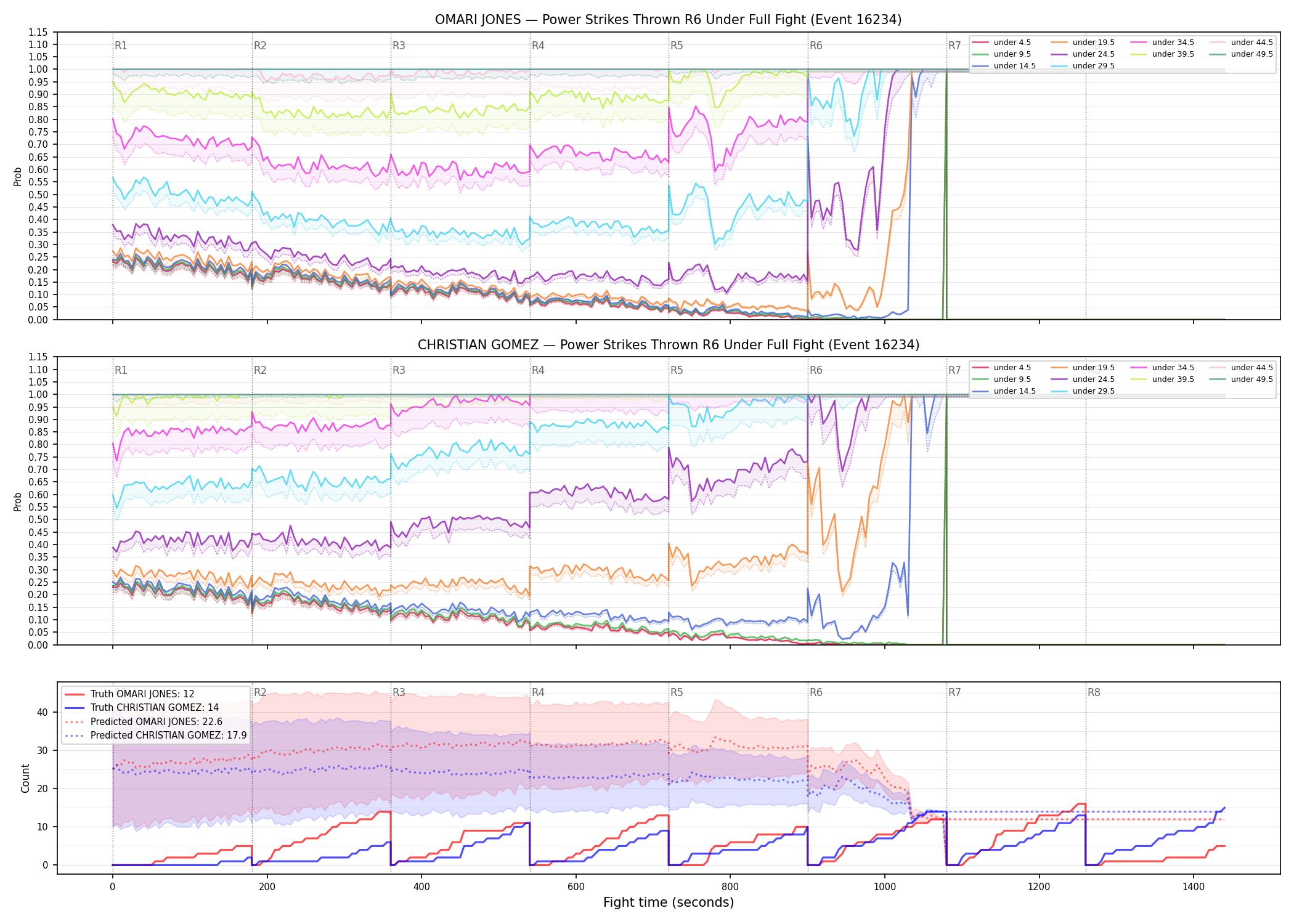1294x924 pixels.
Task: Click the R3 round marker in Gomez chart
Action: click(x=399, y=370)
